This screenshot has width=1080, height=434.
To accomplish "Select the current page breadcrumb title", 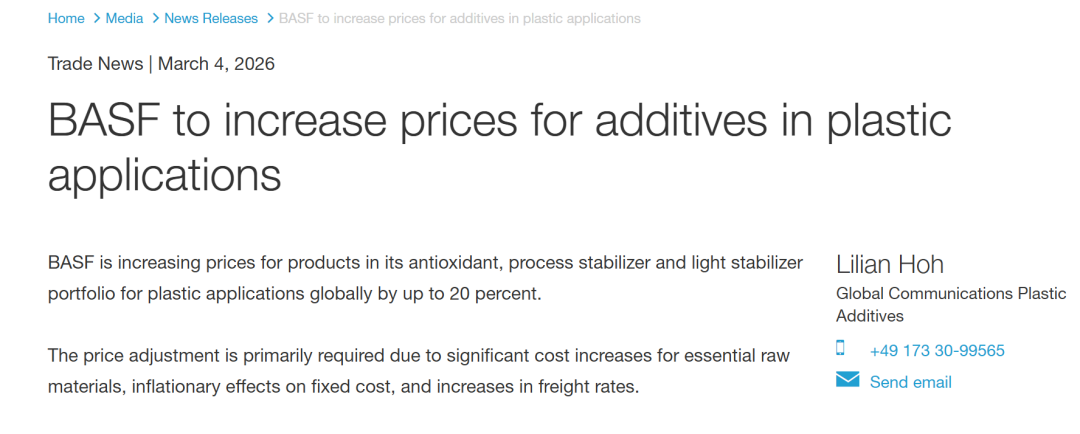I will tap(460, 19).
